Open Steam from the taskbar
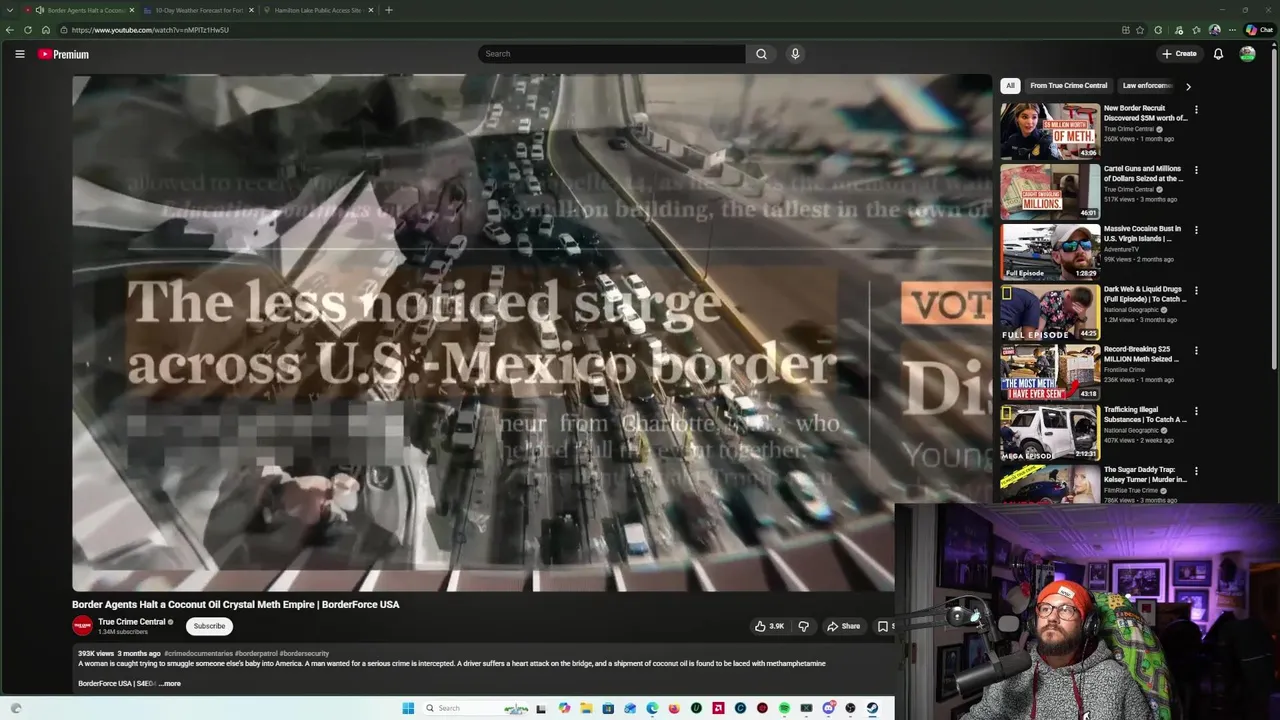The width and height of the screenshot is (1280, 720). click(872, 708)
